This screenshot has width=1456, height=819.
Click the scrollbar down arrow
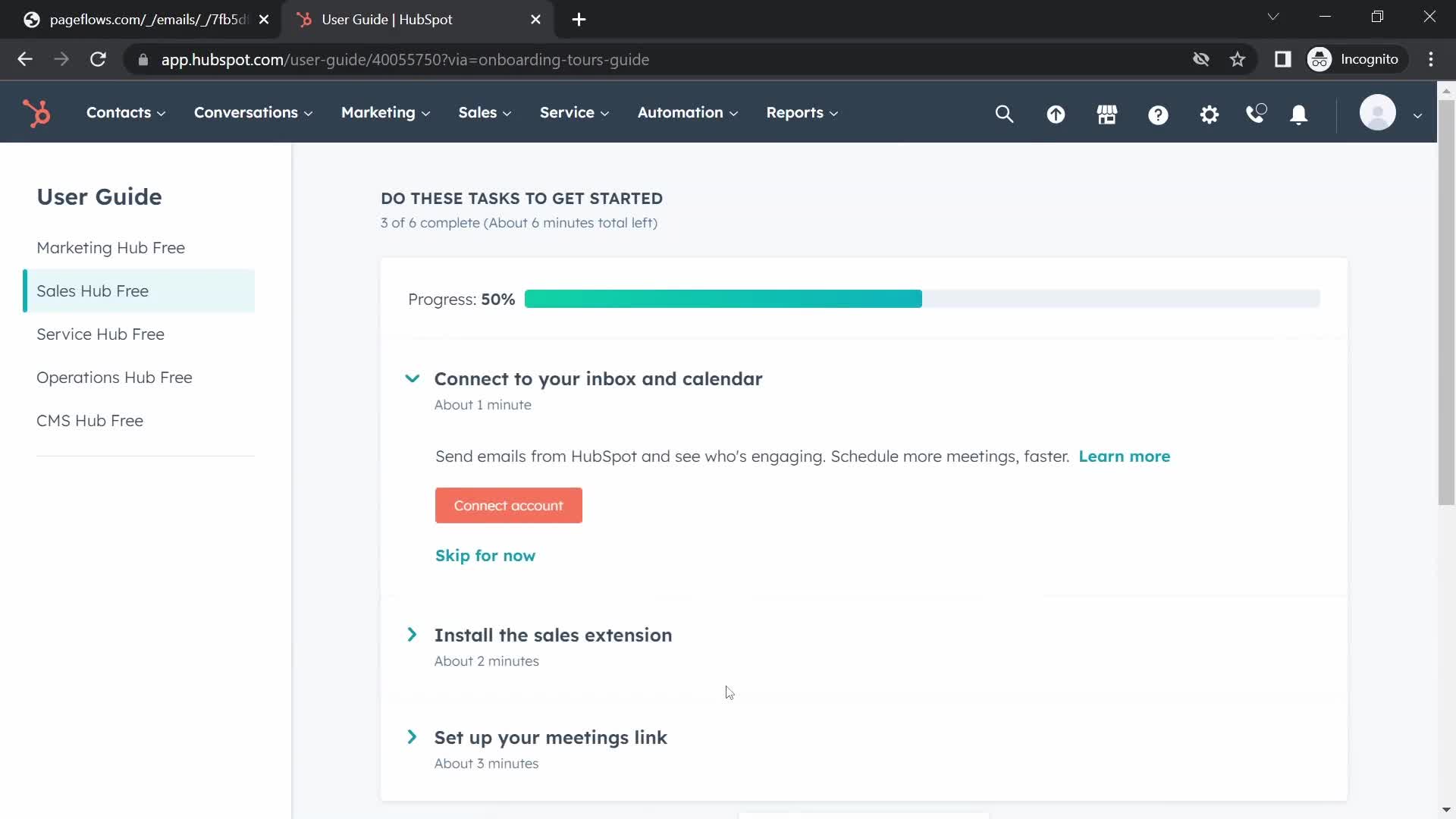[1446, 810]
